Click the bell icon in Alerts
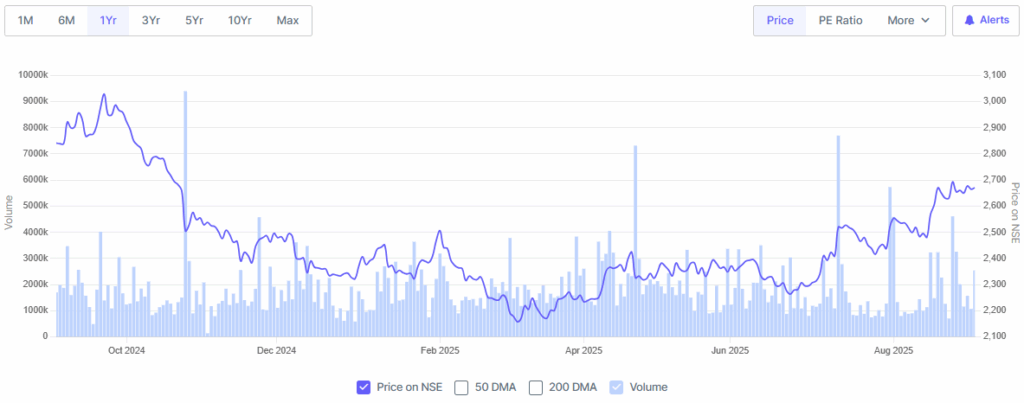Screen dimensions: 1024x403 pyautogui.click(x=969, y=20)
